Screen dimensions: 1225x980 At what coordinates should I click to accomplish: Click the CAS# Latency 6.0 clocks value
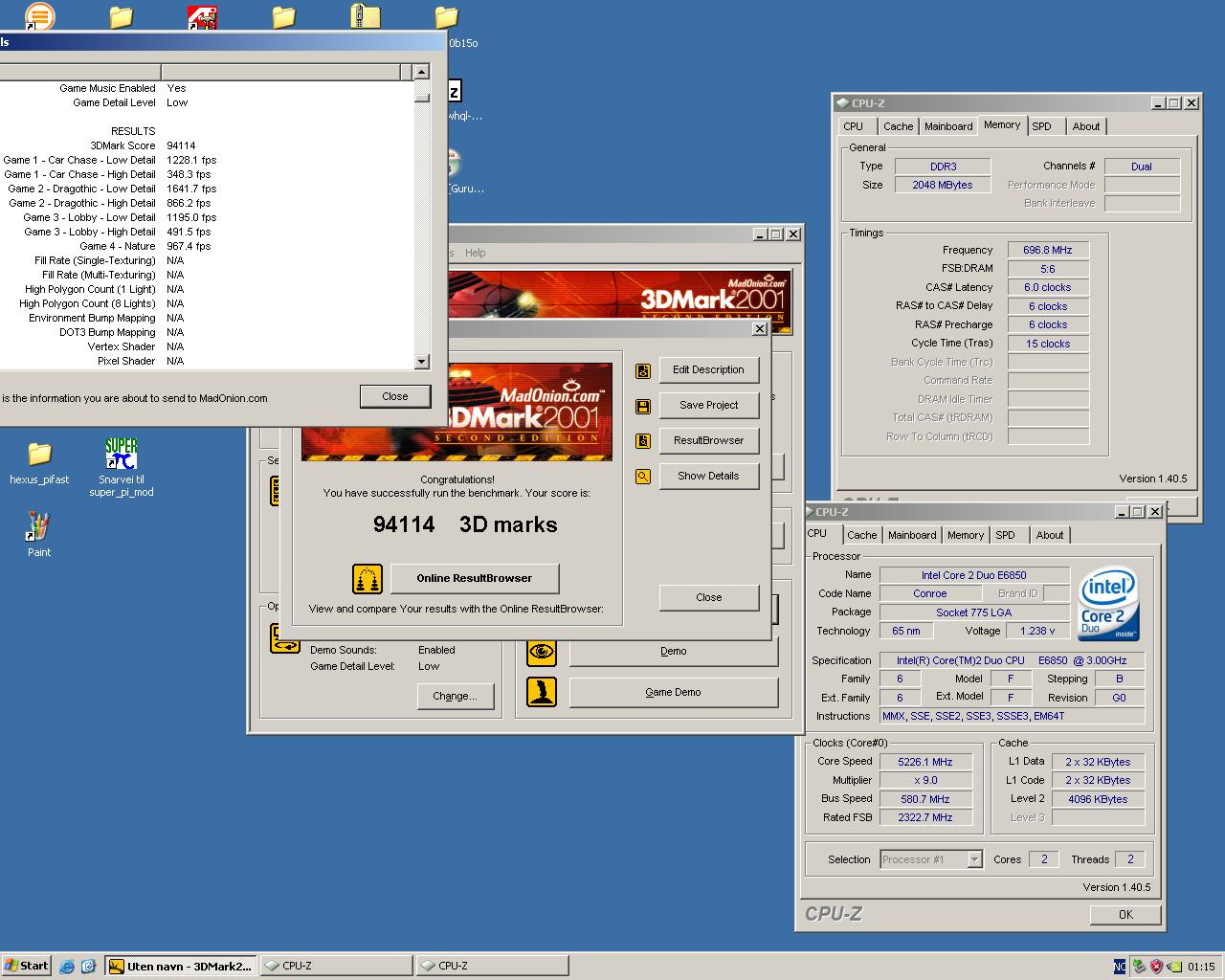click(x=1047, y=288)
